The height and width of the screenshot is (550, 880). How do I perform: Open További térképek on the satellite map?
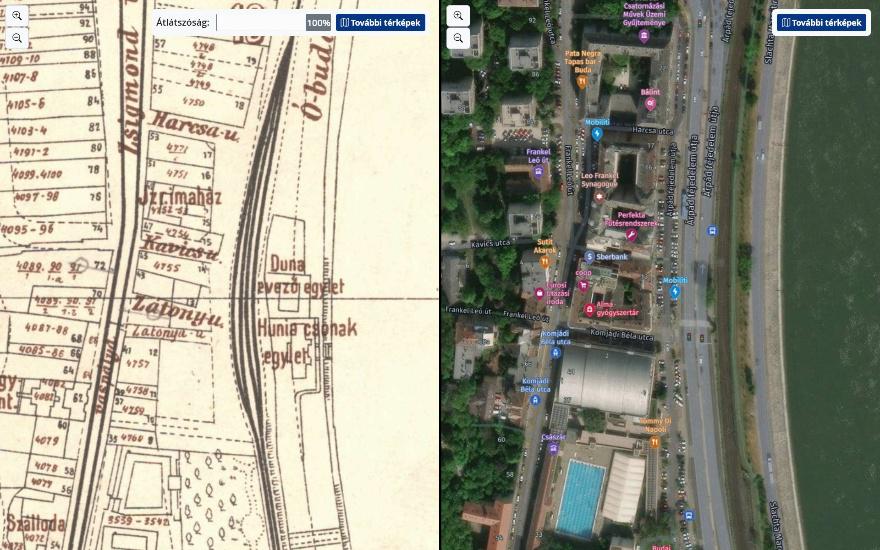(821, 23)
